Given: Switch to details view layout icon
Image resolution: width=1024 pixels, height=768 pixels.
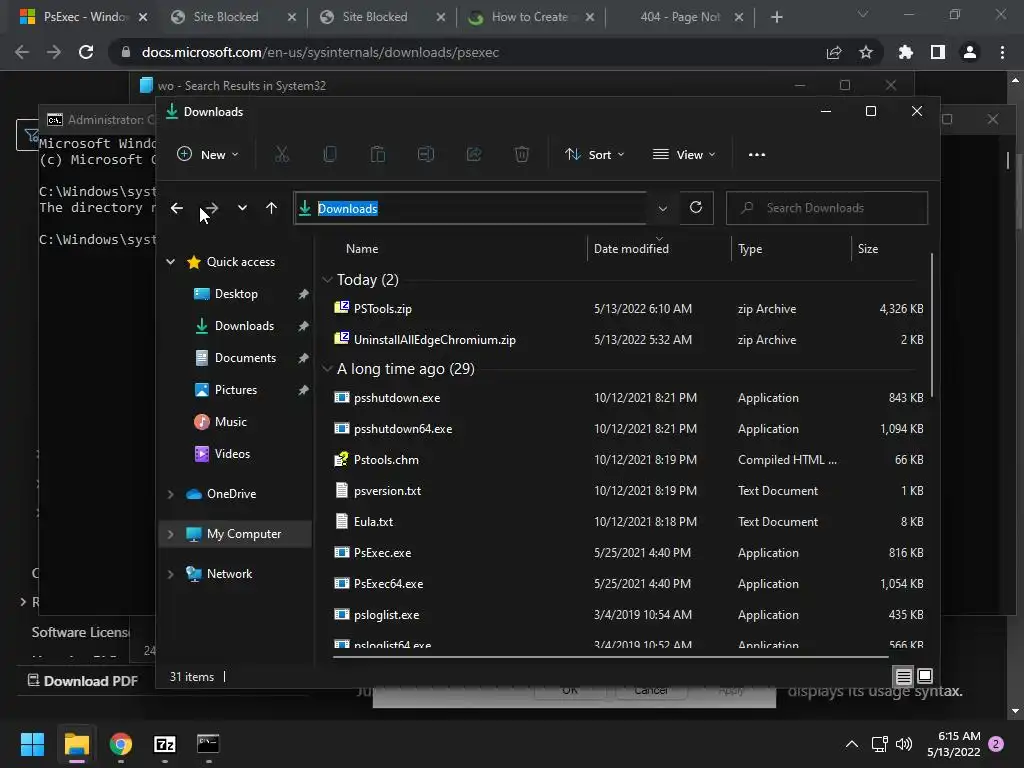Looking at the screenshot, I should pyautogui.click(x=903, y=677).
